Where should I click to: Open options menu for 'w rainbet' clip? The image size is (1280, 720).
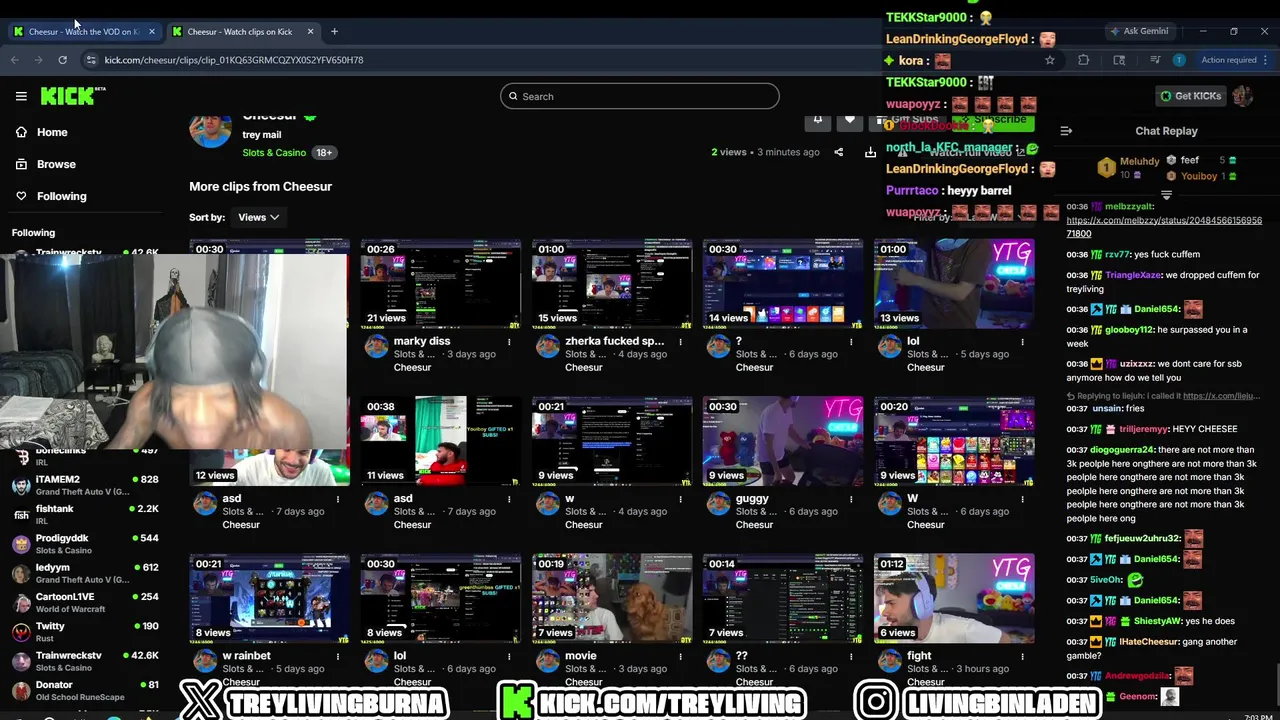338,656
